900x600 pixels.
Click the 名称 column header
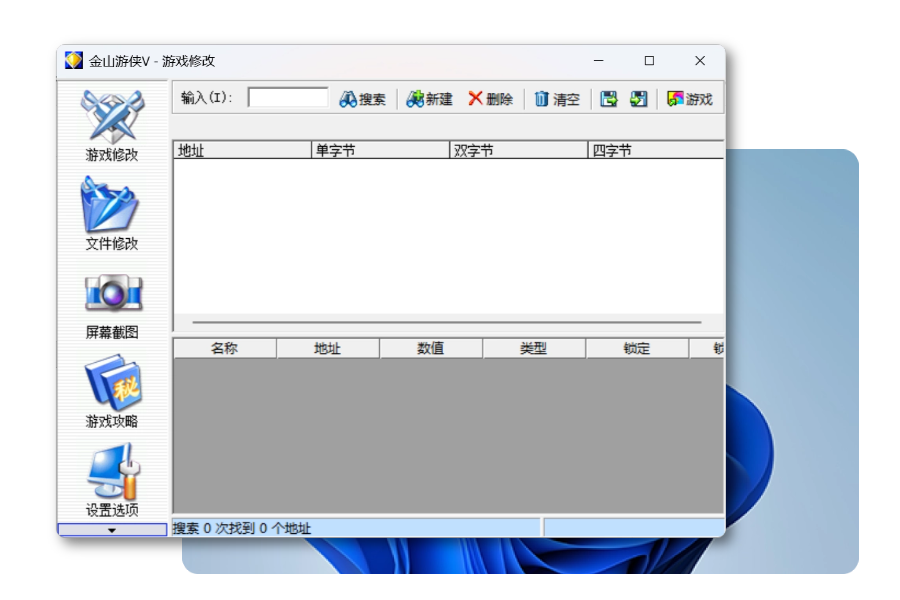225,349
